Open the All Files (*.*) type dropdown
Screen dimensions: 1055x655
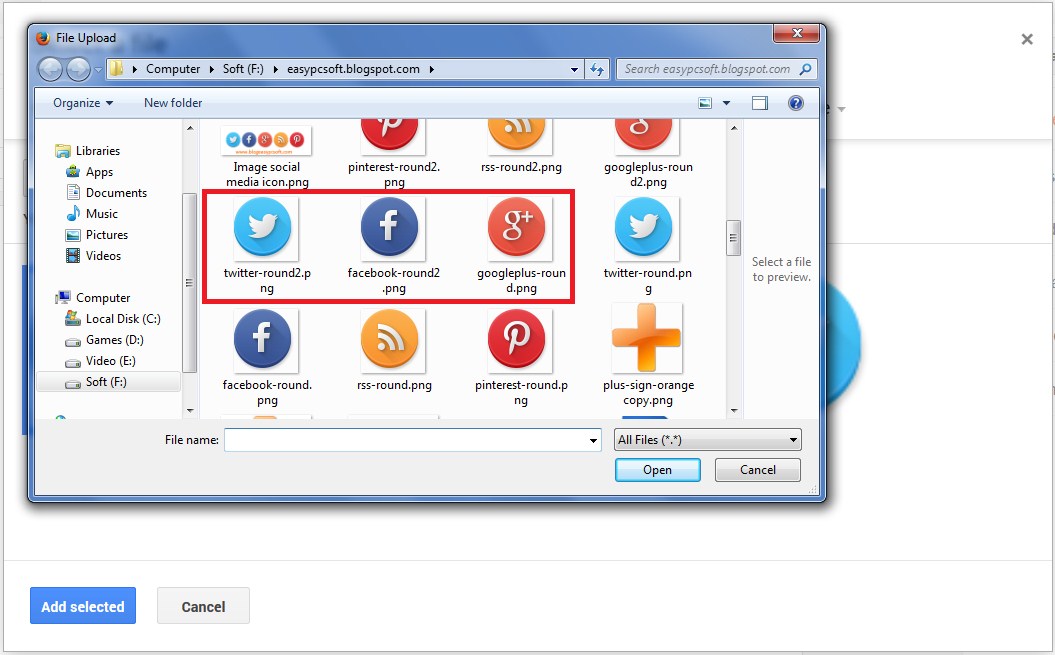pyautogui.click(x=707, y=440)
